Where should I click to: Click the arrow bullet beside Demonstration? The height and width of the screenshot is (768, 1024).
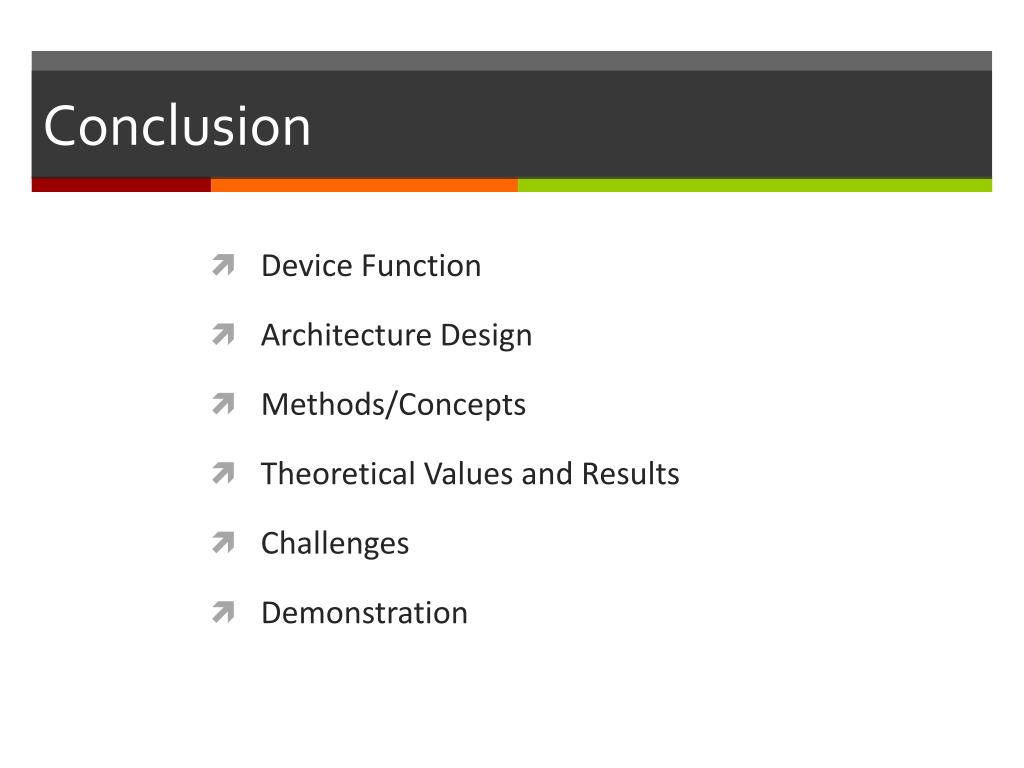click(x=223, y=612)
